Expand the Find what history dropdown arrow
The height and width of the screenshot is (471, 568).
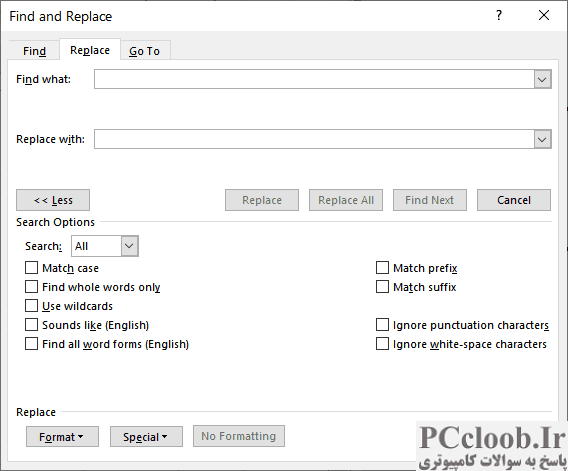(x=542, y=79)
